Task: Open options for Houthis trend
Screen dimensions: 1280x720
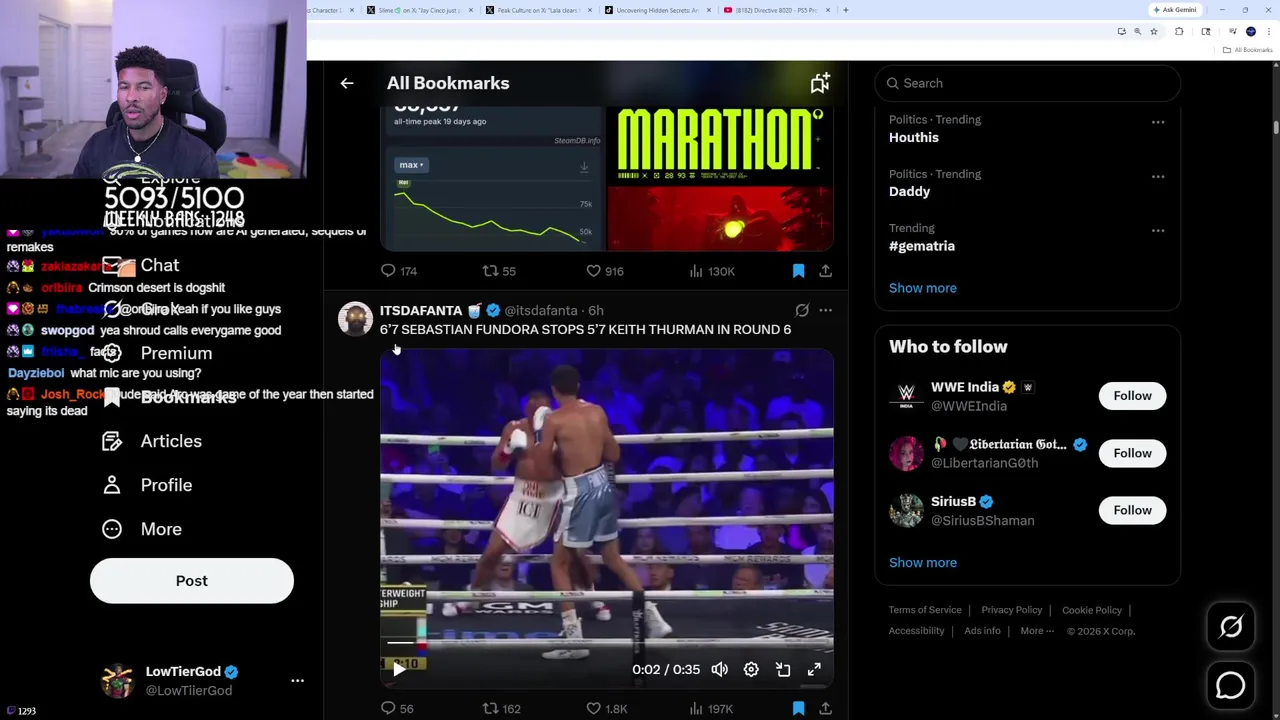Action: (1157, 122)
